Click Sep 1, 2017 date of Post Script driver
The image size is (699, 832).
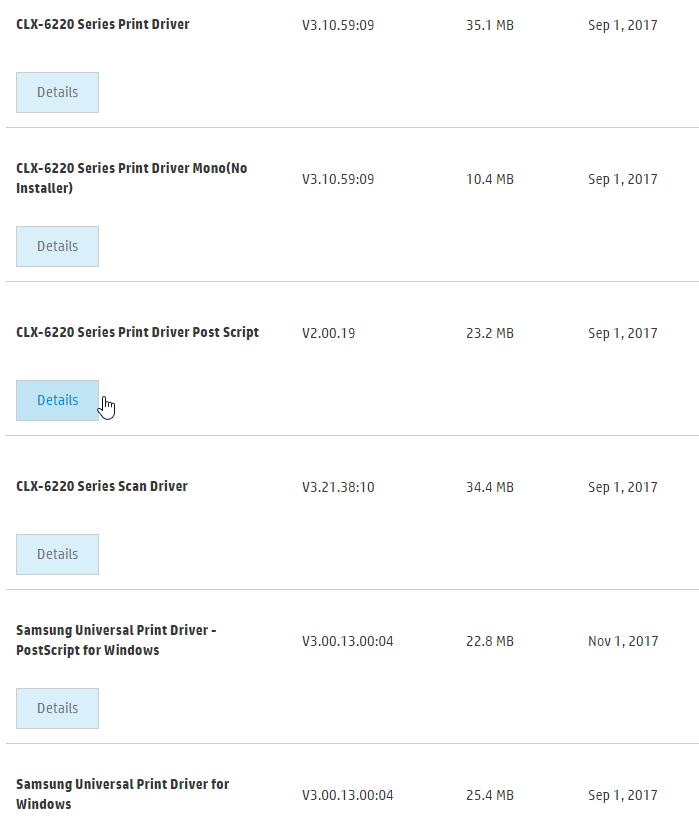point(623,333)
